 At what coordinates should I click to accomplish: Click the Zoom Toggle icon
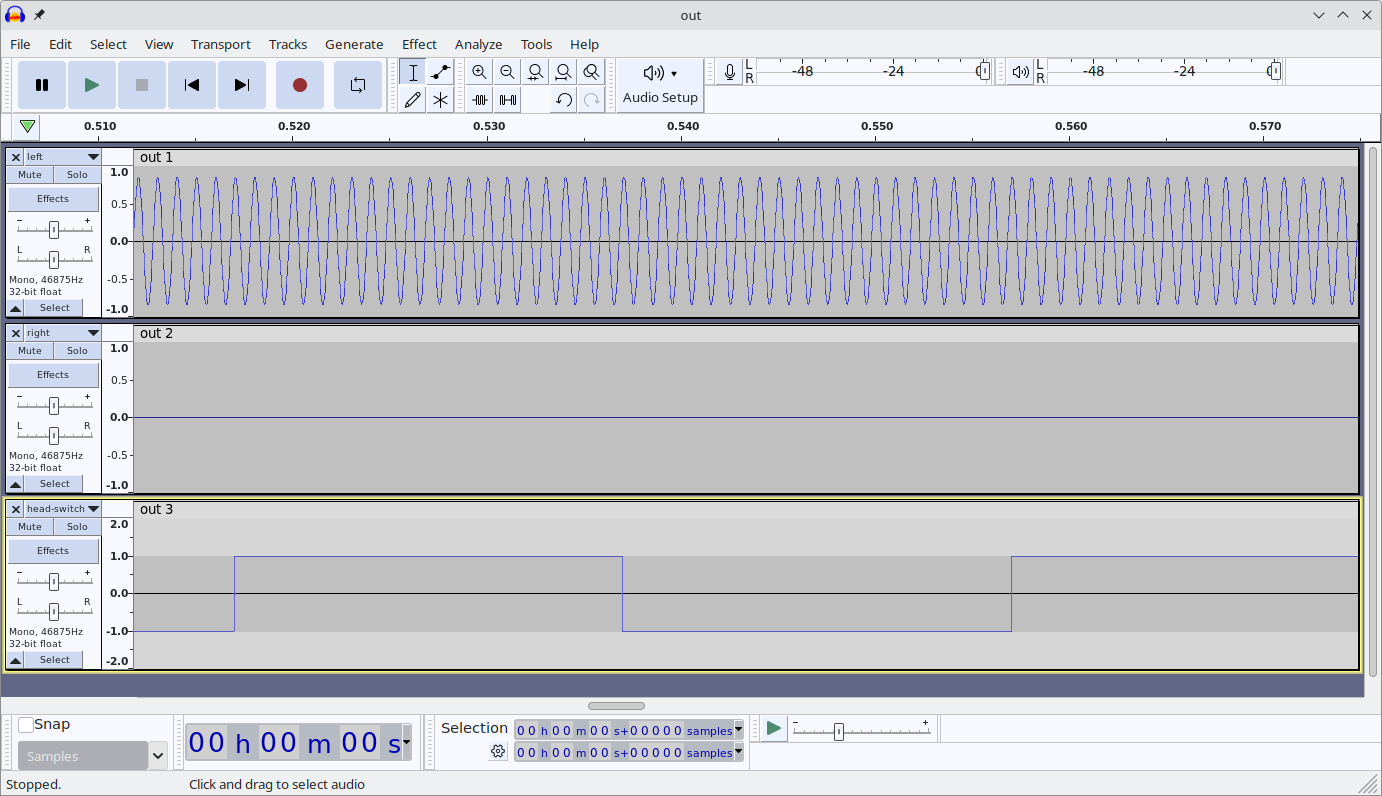tap(592, 72)
